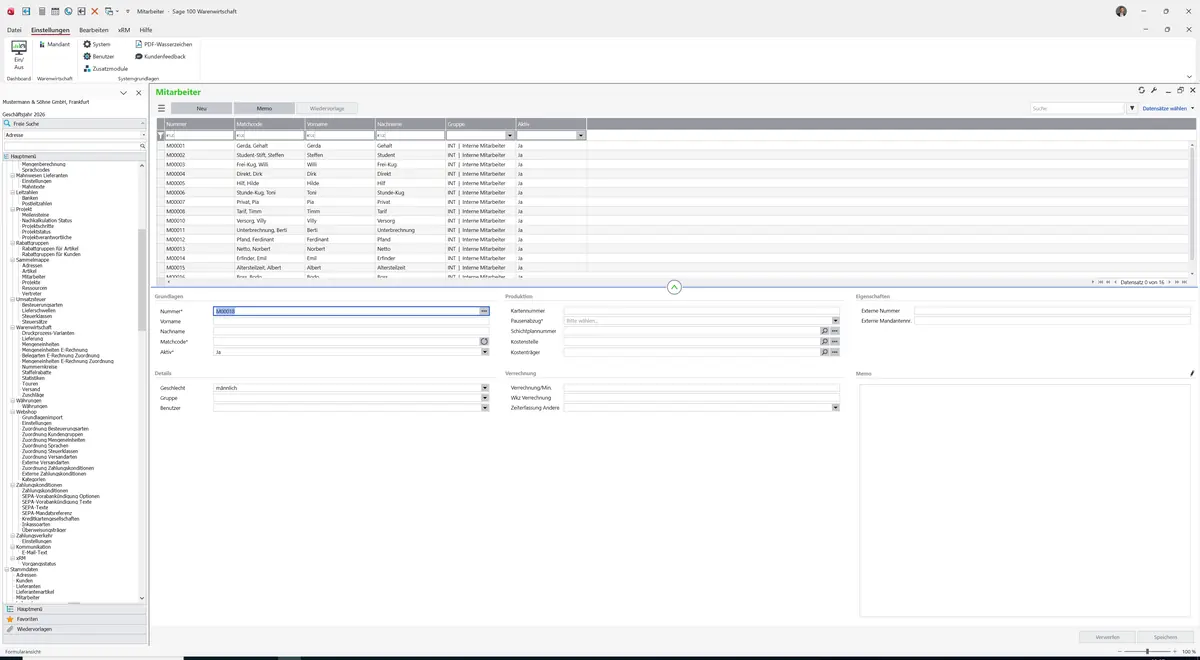Click the ellipsis button next to Nummer field
The image size is (1200, 660).
(484, 311)
